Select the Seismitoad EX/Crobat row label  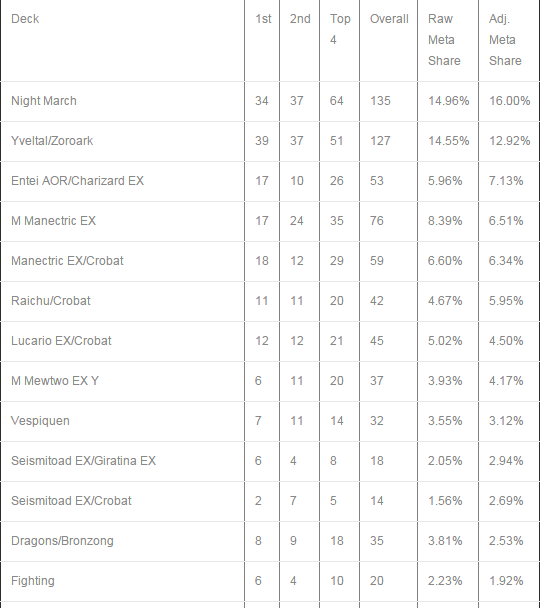tap(71, 500)
